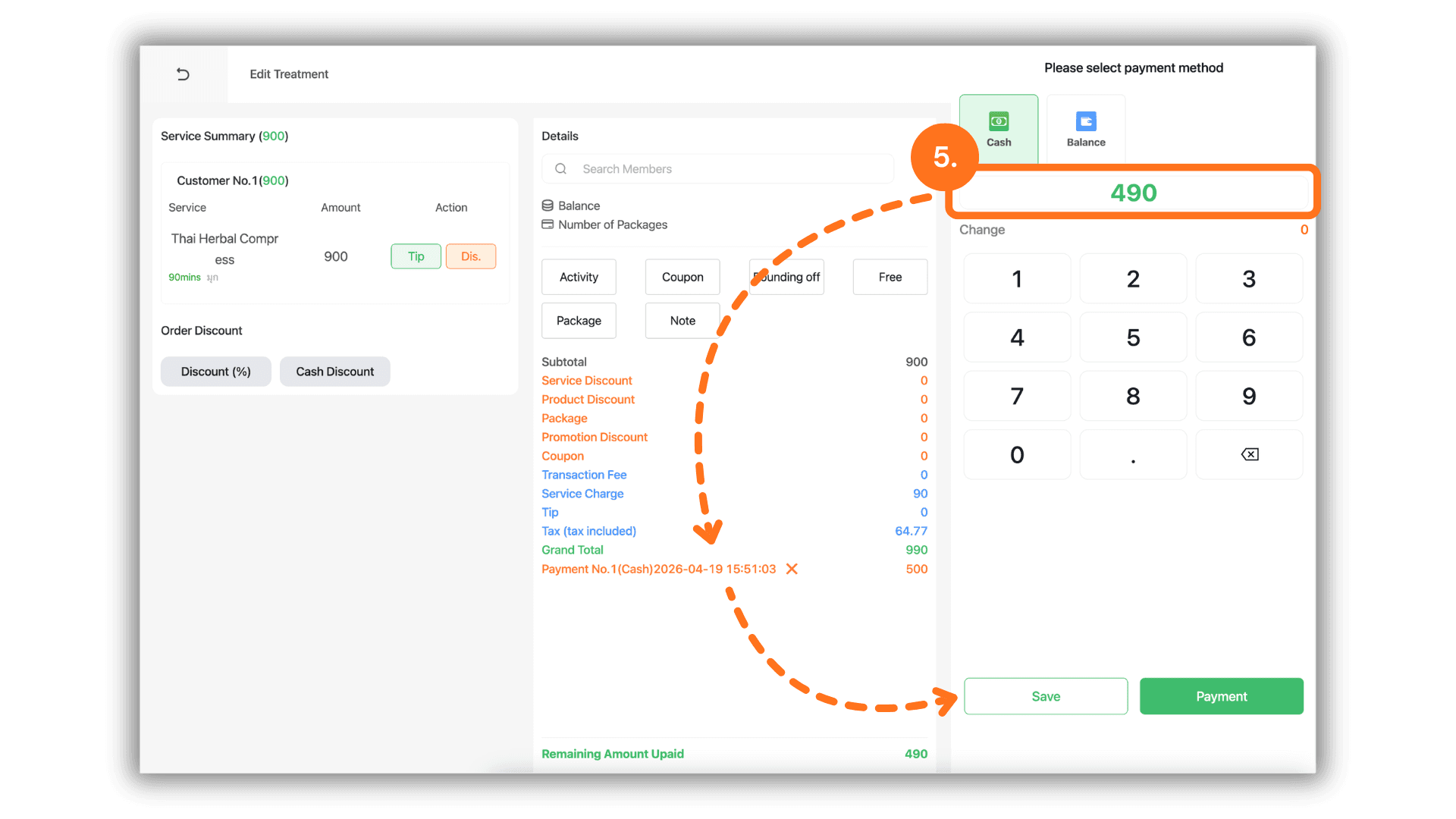Click the Dis. button for the service

(x=471, y=256)
